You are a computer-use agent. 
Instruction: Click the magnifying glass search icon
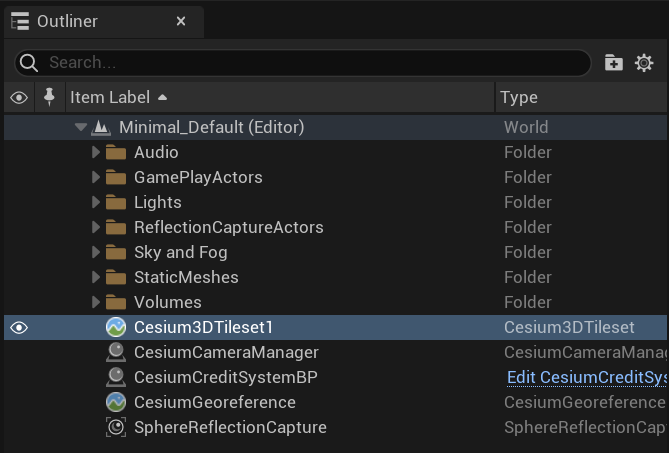click(x=29, y=63)
